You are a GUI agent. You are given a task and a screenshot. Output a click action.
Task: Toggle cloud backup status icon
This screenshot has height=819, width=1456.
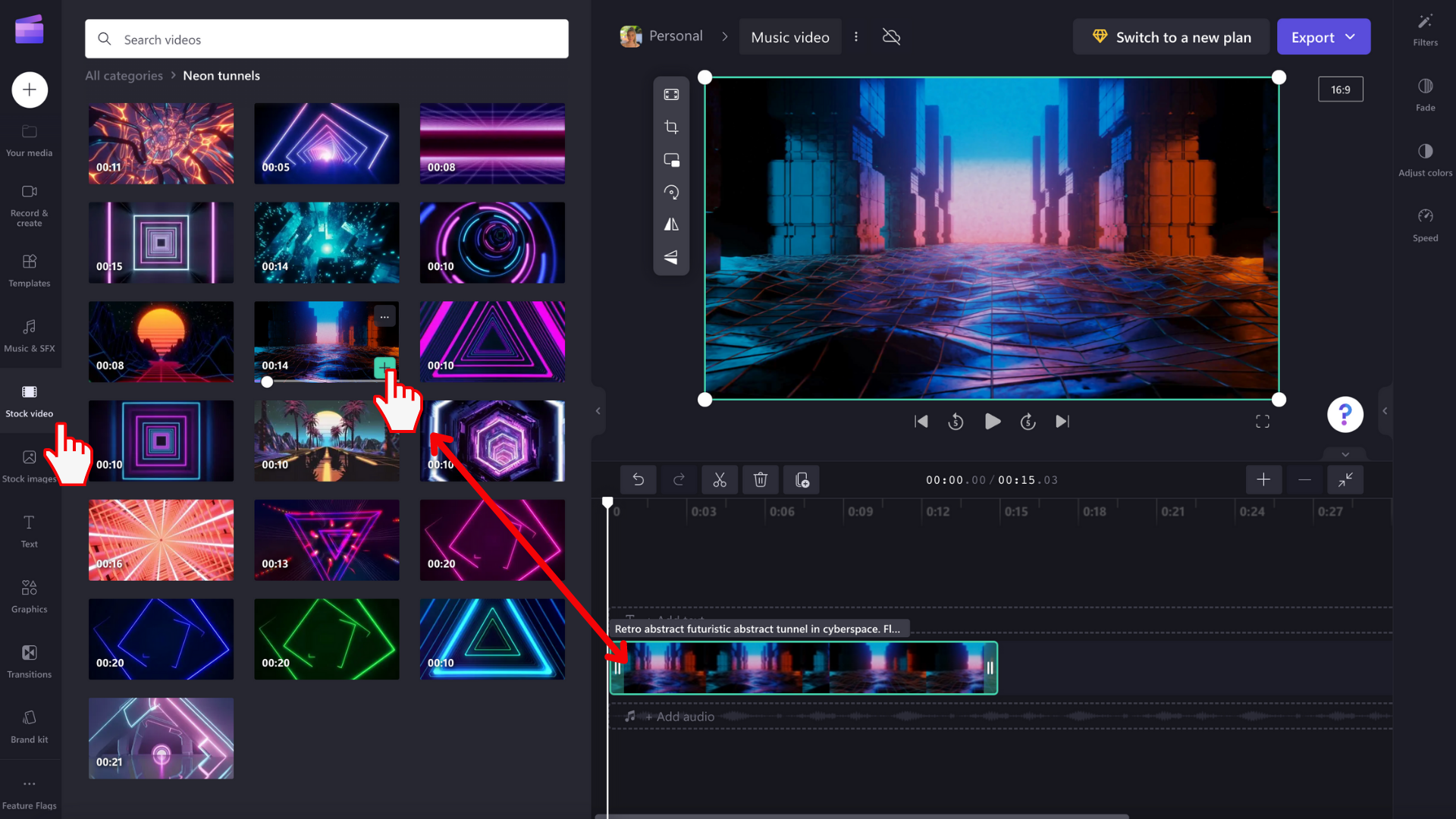[x=891, y=36]
